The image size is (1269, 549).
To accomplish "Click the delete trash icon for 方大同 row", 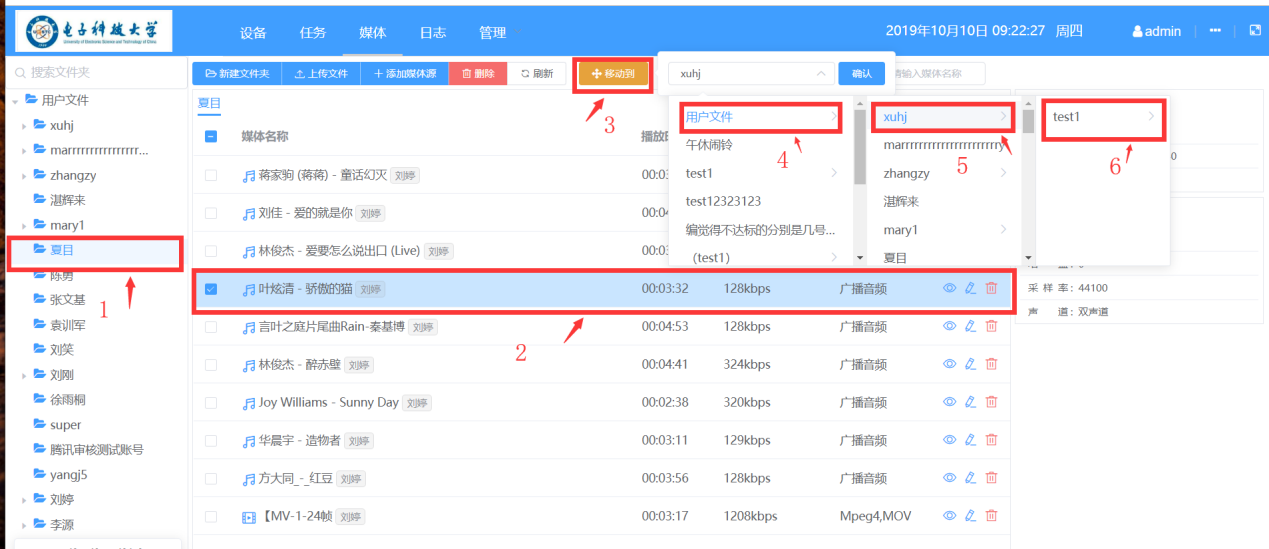I will [991, 478].
